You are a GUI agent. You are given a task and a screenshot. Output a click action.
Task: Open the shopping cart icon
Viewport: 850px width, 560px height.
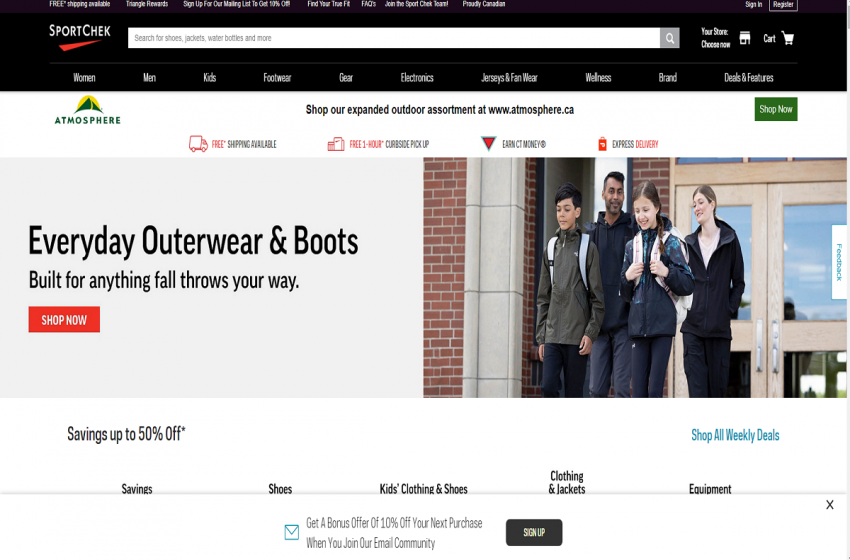coord(788,38)
